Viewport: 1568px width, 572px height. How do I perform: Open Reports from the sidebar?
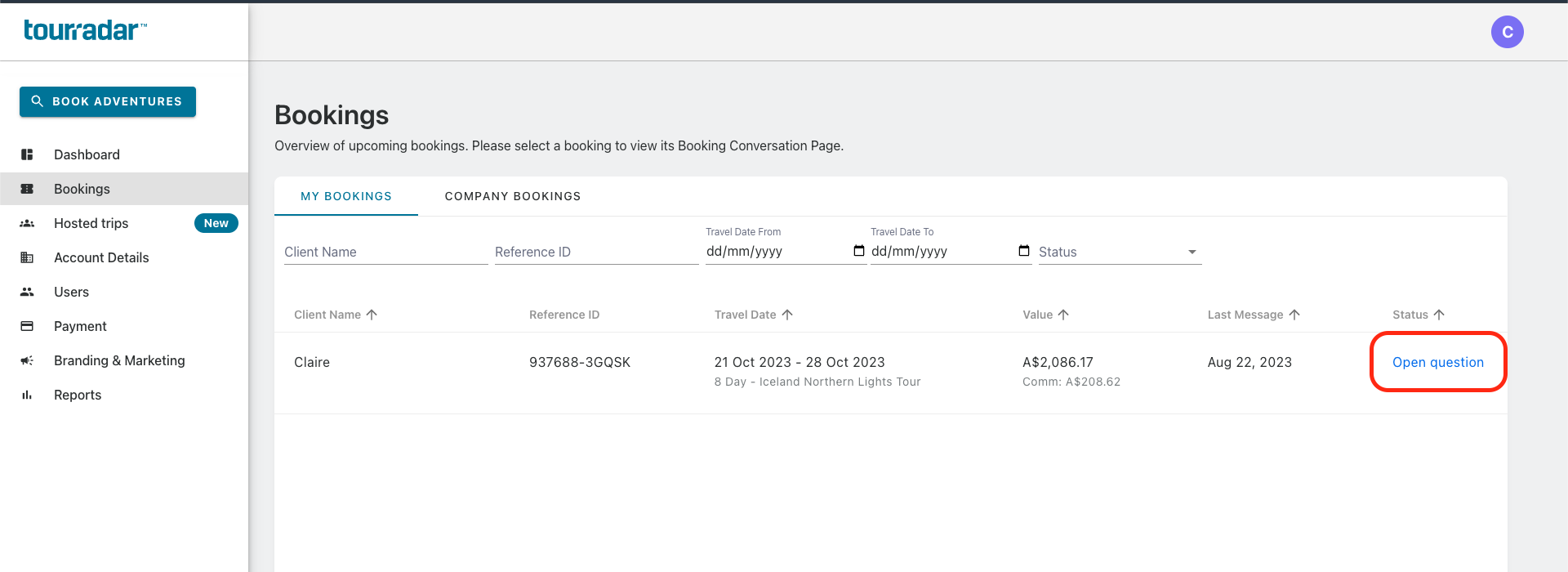point(124,395)
